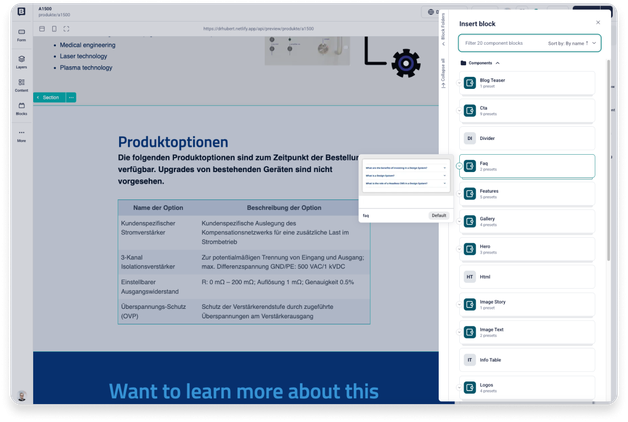The height and width of the screenshot is (422, 628).
Task: Go back via the Section breadcrumb button
Action: (x=49, y=97)
